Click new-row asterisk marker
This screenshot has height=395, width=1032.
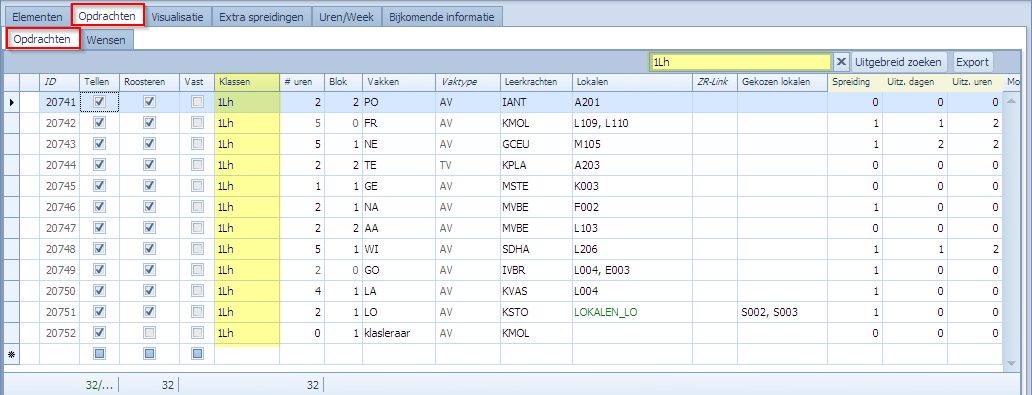[11, 354]
